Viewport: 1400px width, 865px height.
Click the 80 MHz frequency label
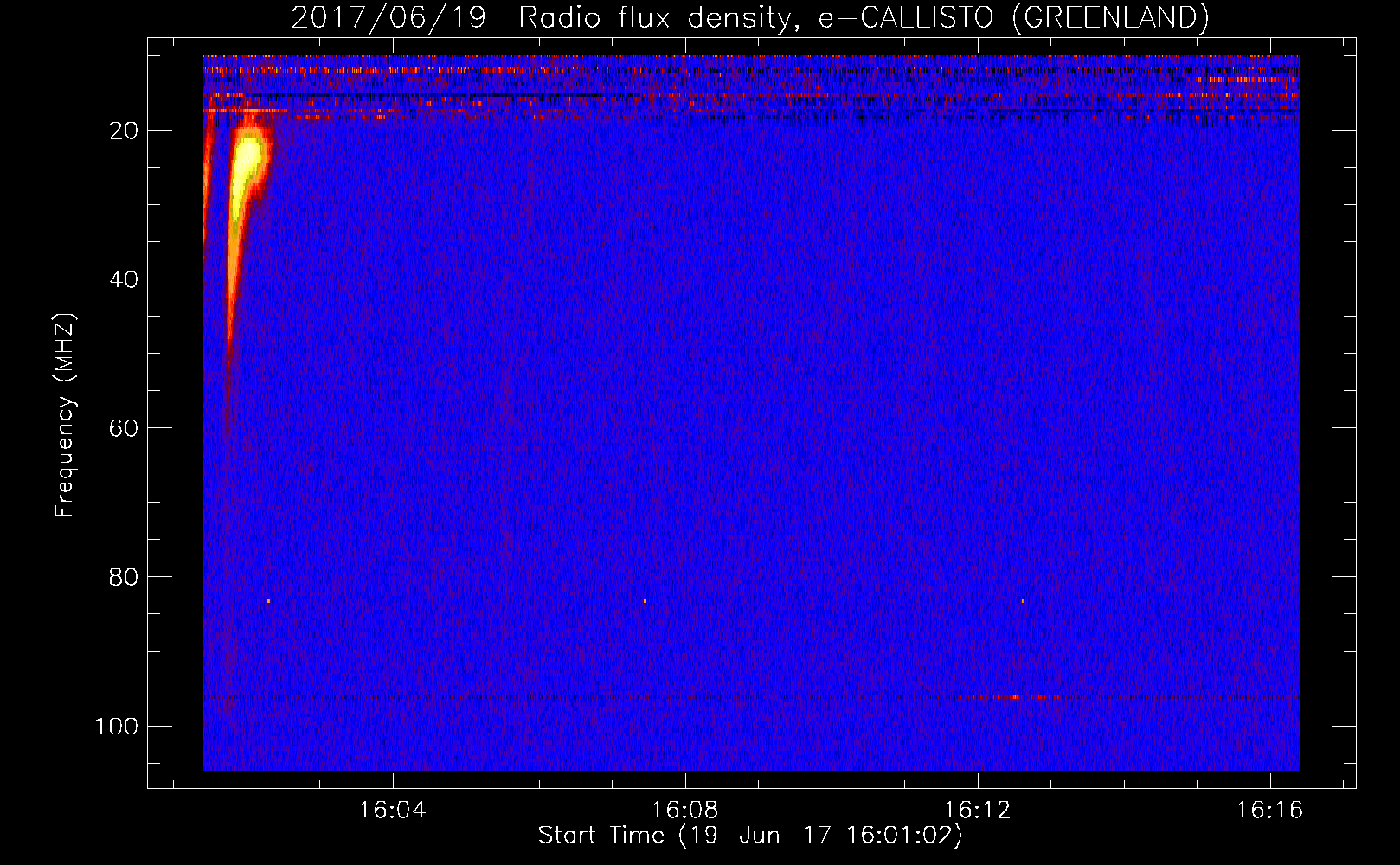(x=124, y=577)
